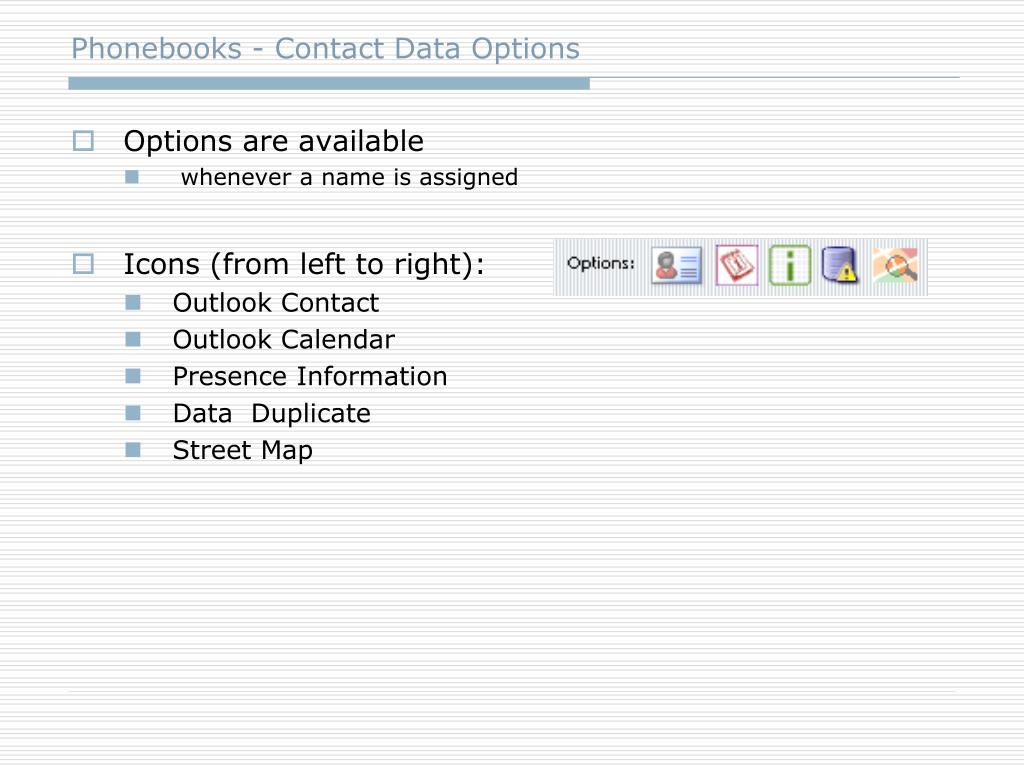Viewport: 1024px width, 768px height.
Task: Select the "Icons (from left to right)" square bullet
Action: (x=83, y=264)
